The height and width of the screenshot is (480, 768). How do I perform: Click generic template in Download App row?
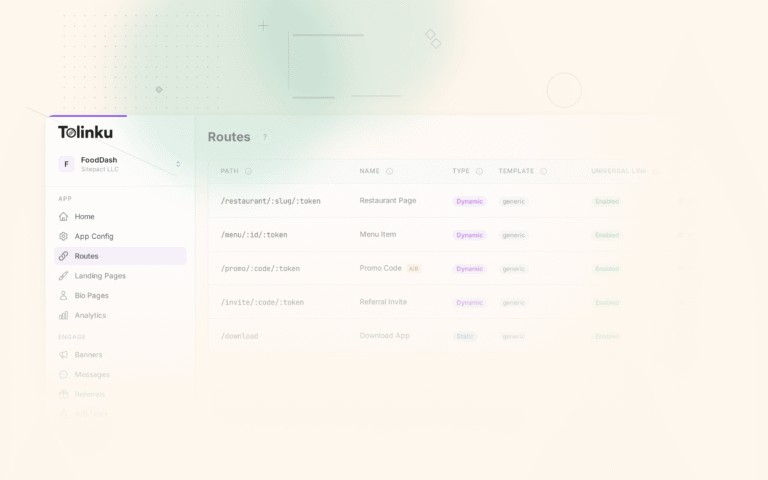coord(513,336)
